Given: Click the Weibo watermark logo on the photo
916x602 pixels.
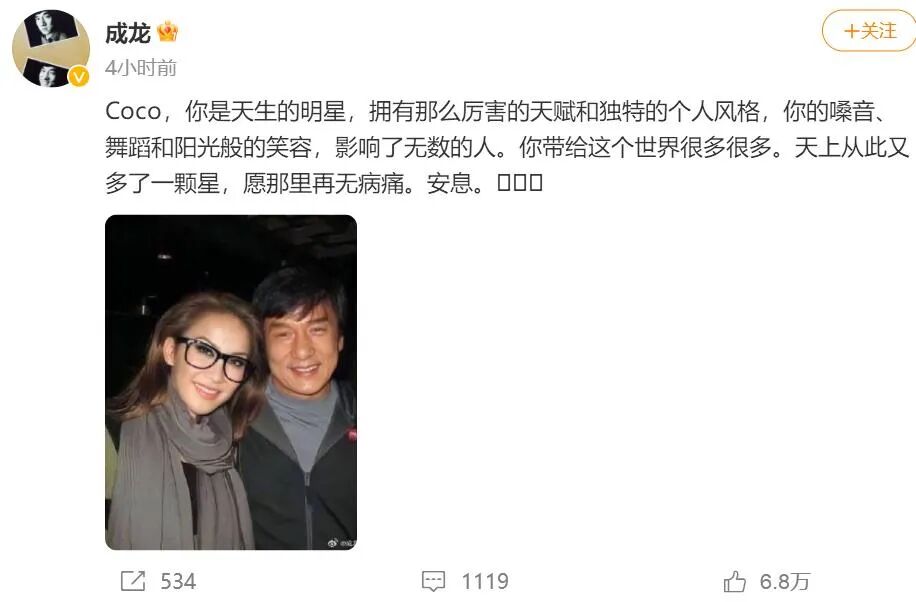Looking at the screenshot, I should pos(334,543).
